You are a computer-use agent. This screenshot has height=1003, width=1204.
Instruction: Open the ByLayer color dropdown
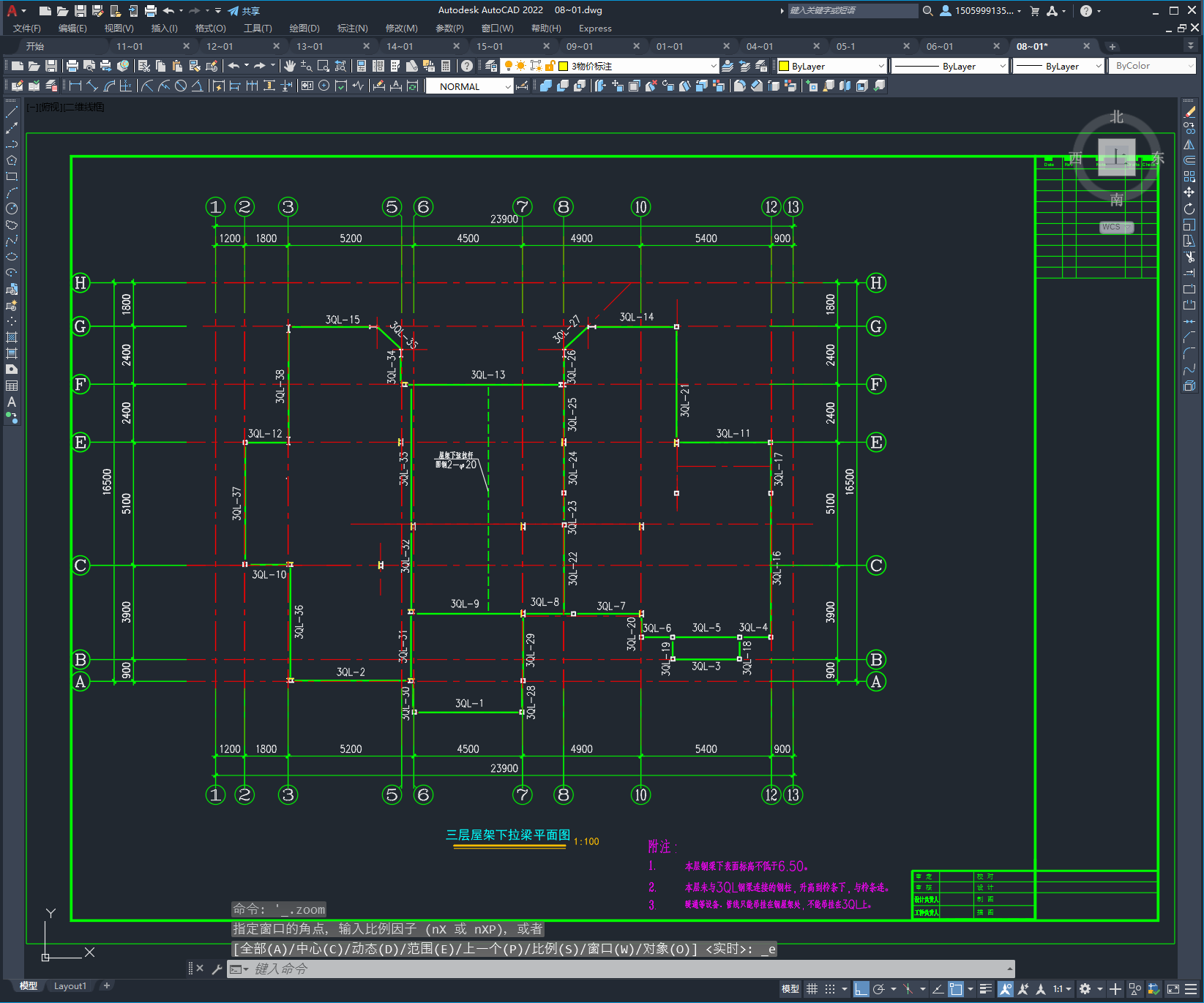[831, 66]
